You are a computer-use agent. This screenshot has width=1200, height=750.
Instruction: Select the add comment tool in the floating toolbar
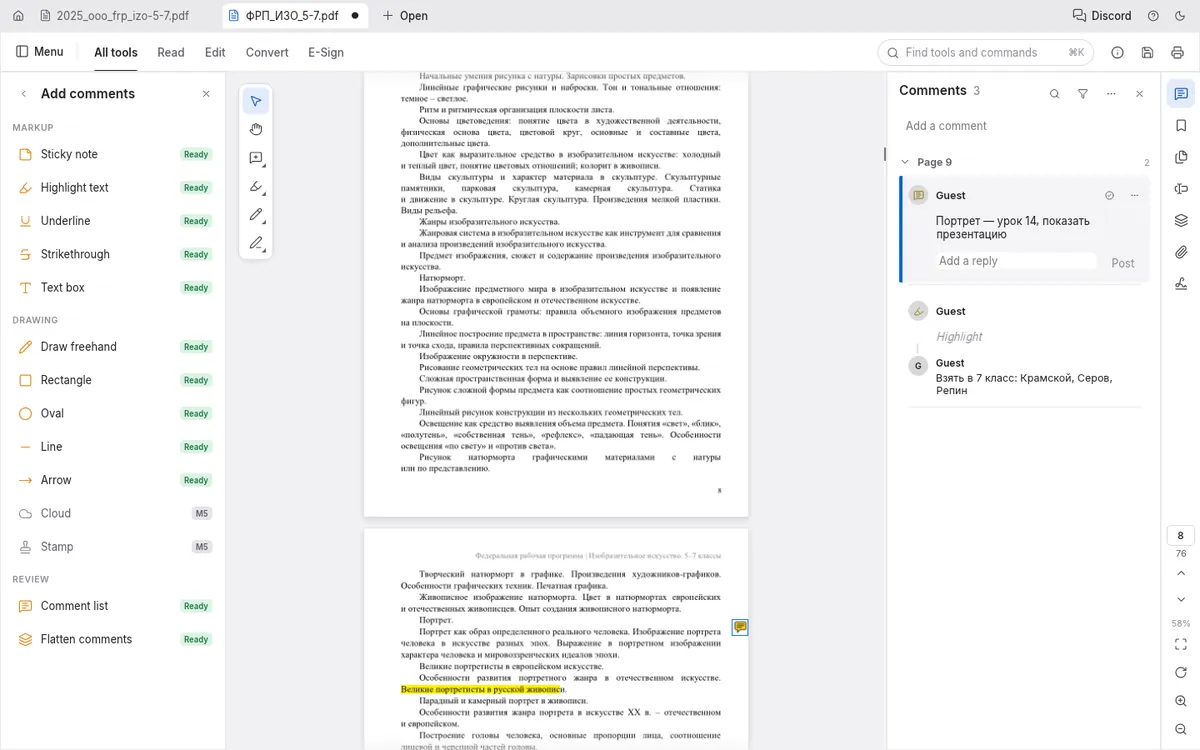pos(256,158)
